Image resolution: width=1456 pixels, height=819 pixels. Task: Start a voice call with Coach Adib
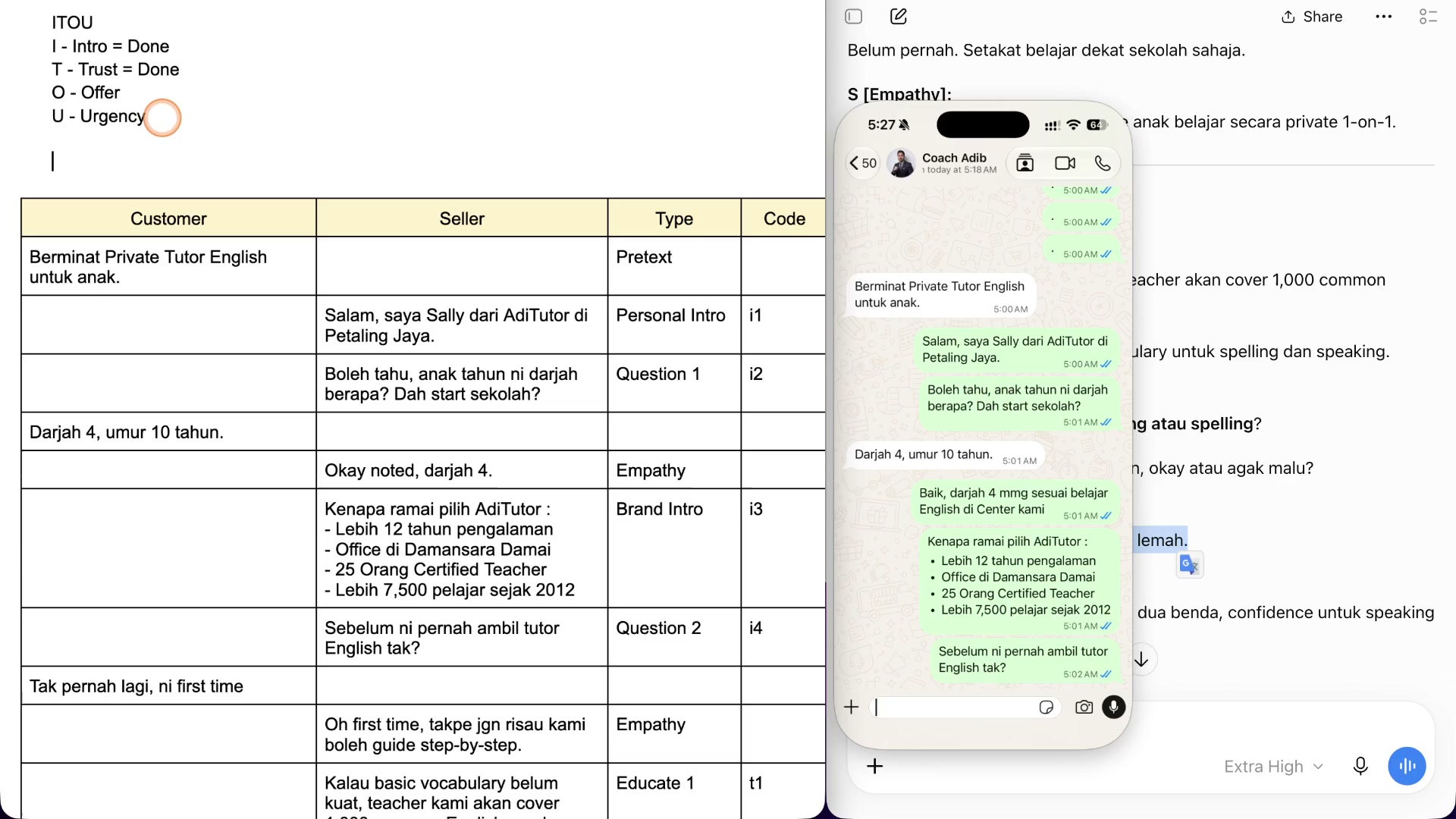pos(1103,163)
